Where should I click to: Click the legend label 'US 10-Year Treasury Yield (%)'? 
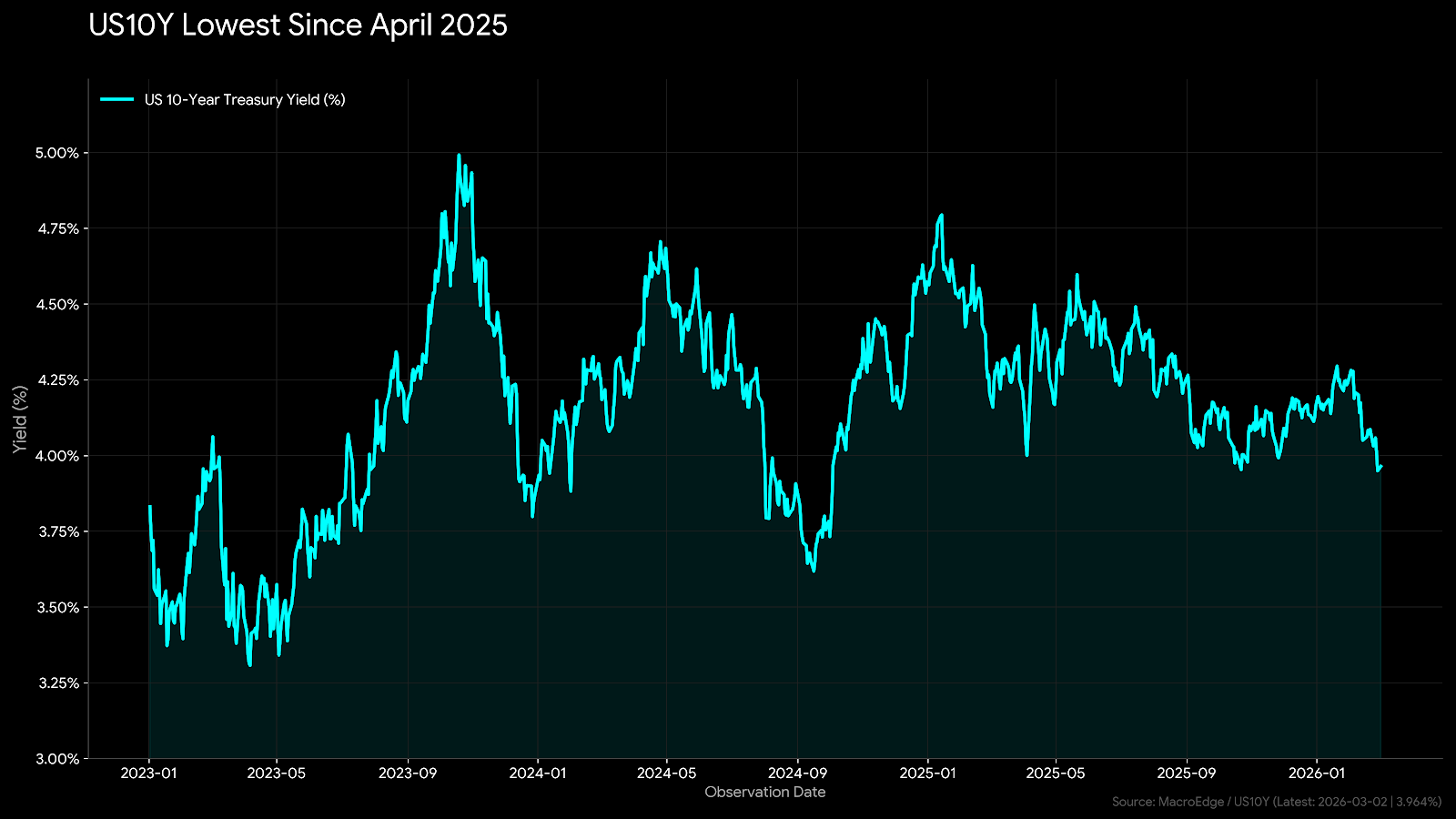pos(245,100)
